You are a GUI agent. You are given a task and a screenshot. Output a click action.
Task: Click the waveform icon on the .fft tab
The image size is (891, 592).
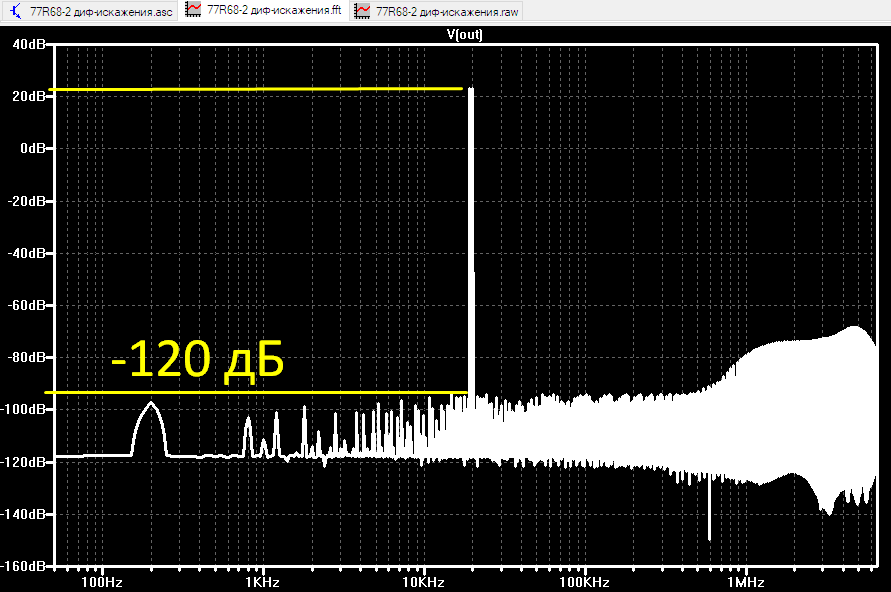193,10
